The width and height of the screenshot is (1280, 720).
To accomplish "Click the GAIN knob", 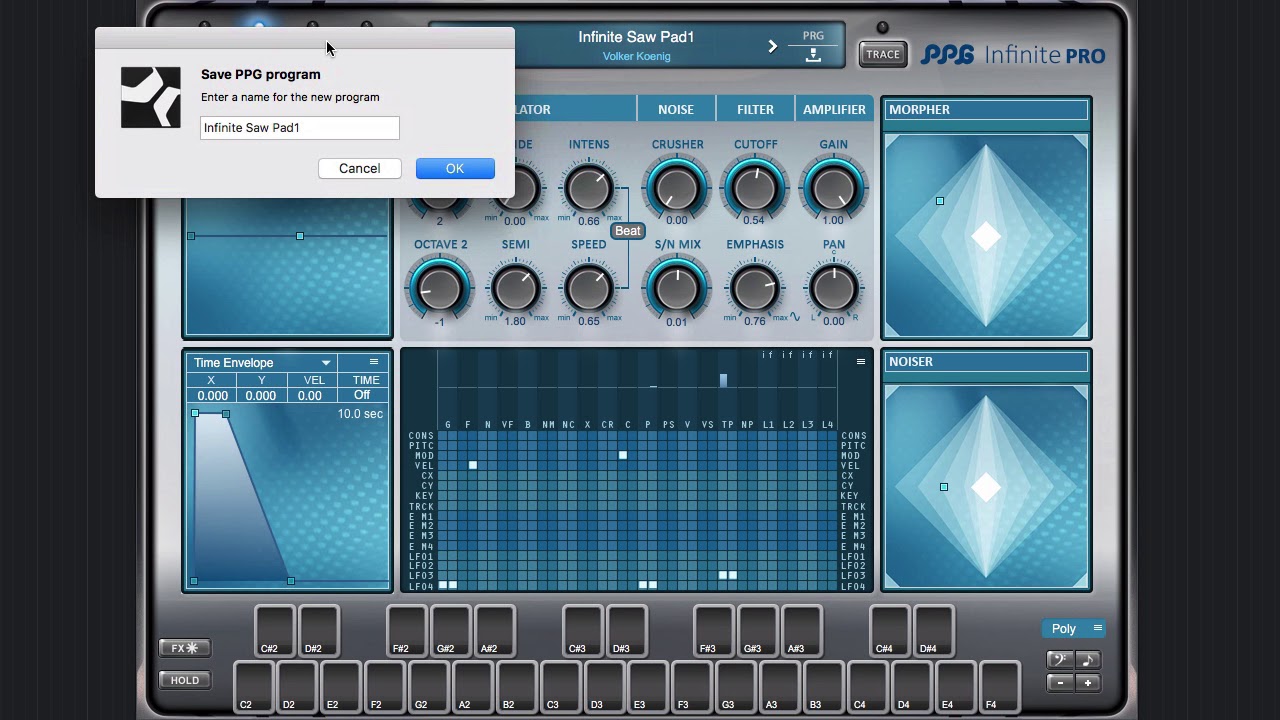I will tap(834, 188).
